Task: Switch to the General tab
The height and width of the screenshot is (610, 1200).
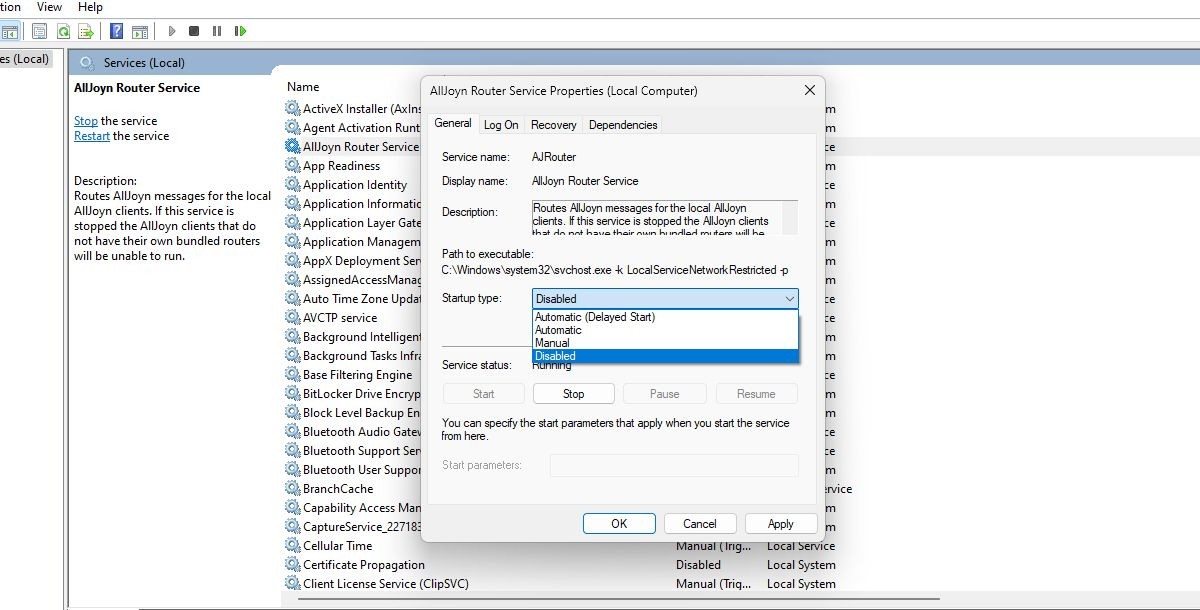Action: [453, 123]
